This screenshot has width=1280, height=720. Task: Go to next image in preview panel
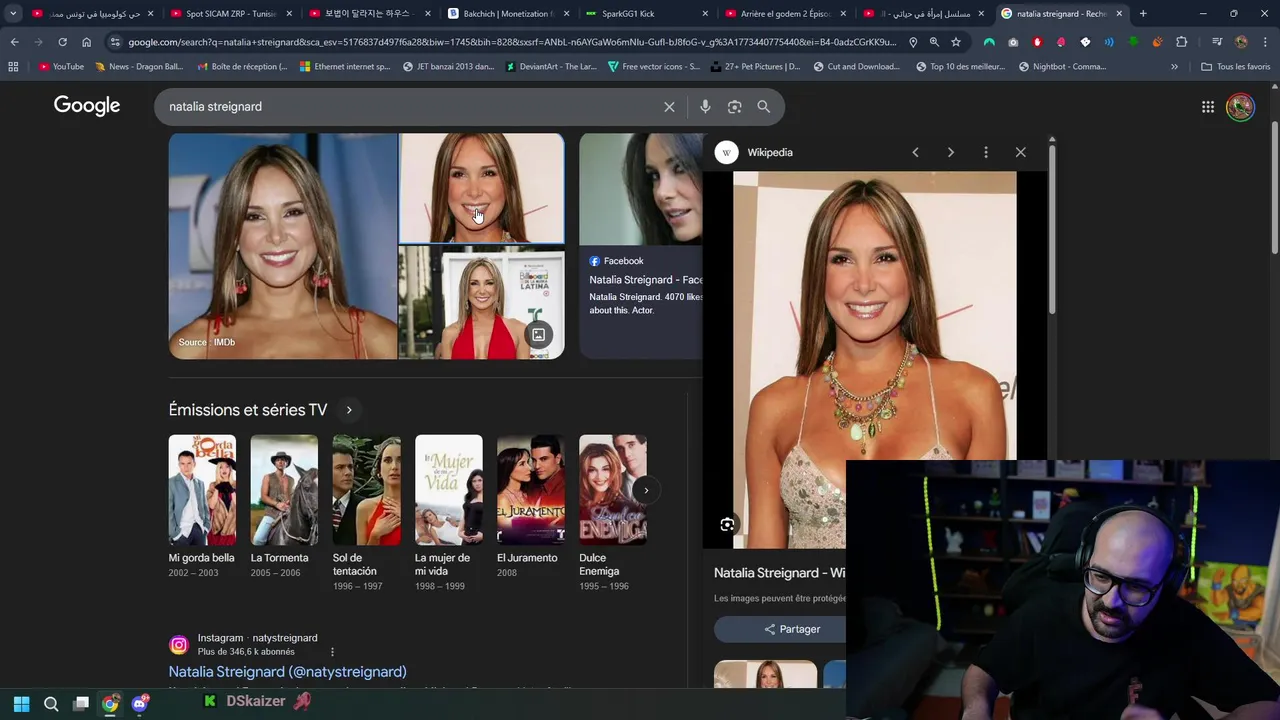(x=950, y=152)
